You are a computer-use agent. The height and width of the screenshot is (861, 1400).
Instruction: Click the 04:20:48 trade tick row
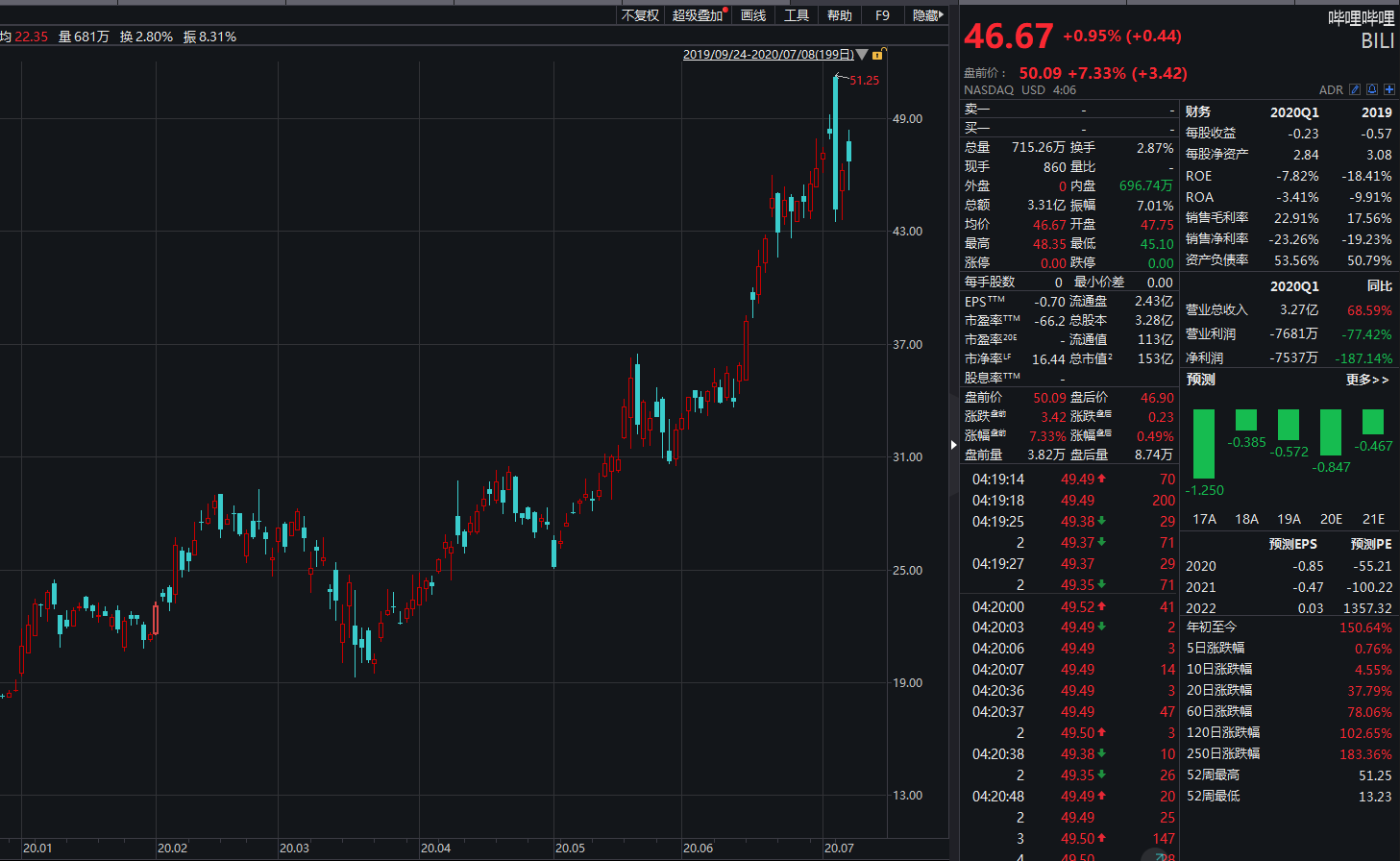pyautogui.click(x=1070, y=797)
